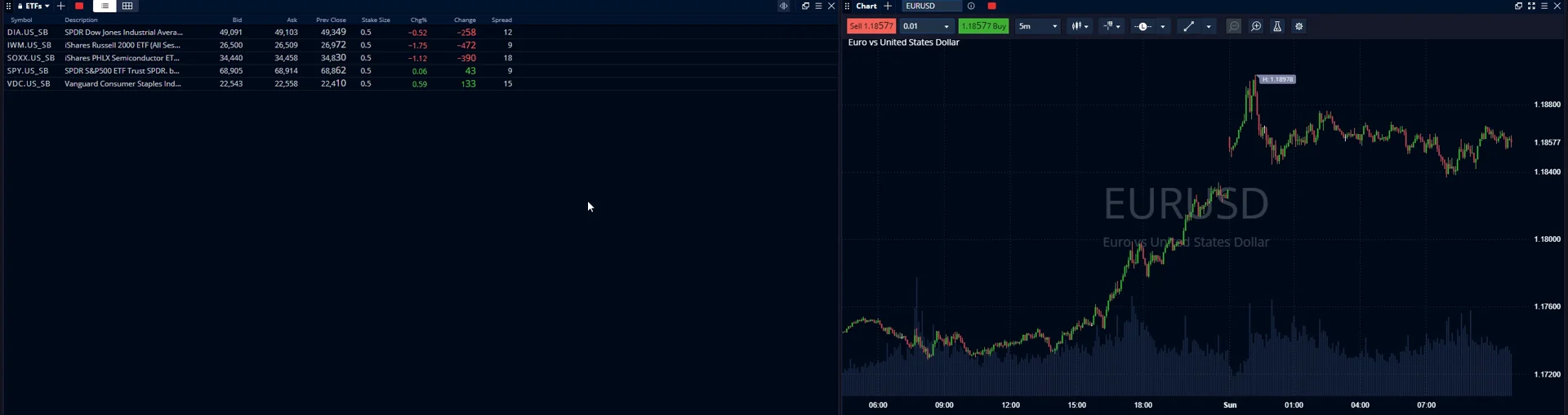
Task: Expand the drawing tools dropdown arrow
Action: [1209, 26]
